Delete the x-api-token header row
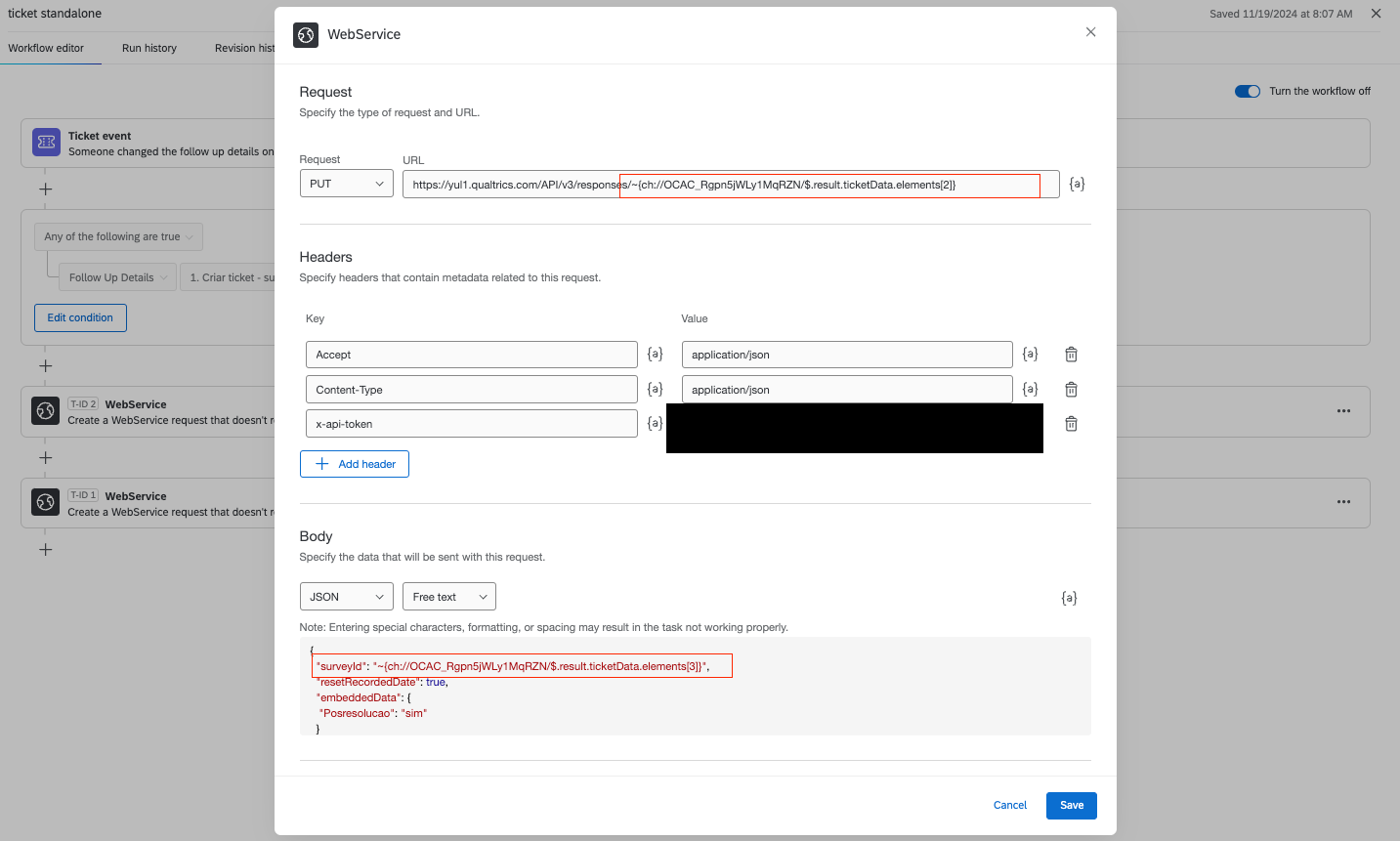Viewport: 1400px width, 841px height. click(x=1071, y=424)
